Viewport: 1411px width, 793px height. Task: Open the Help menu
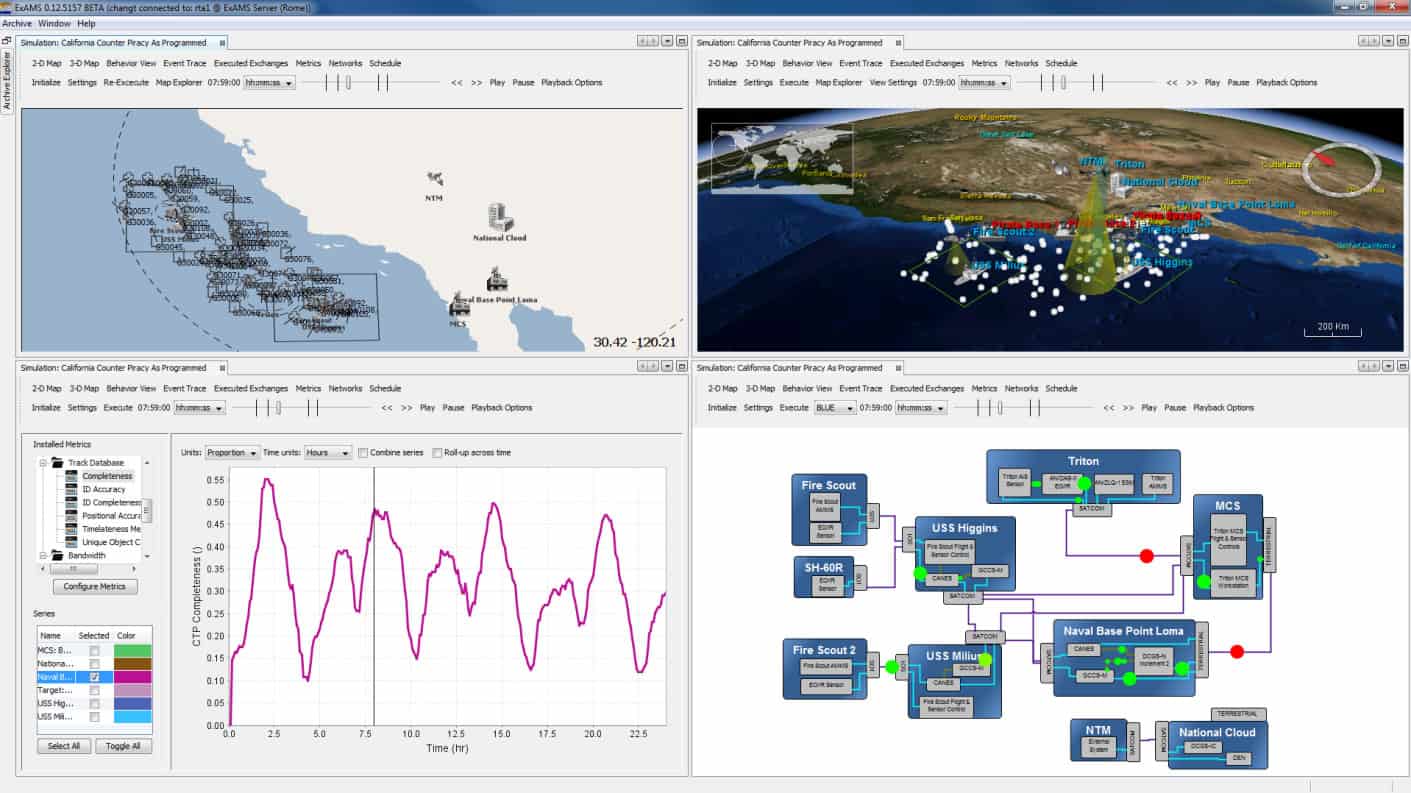(x=86, y=23)
